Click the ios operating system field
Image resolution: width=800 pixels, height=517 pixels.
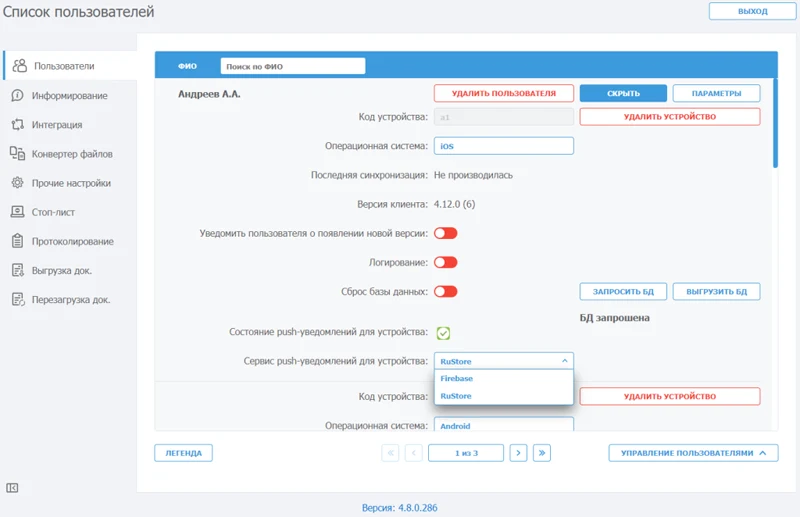[x=504, y=146]
